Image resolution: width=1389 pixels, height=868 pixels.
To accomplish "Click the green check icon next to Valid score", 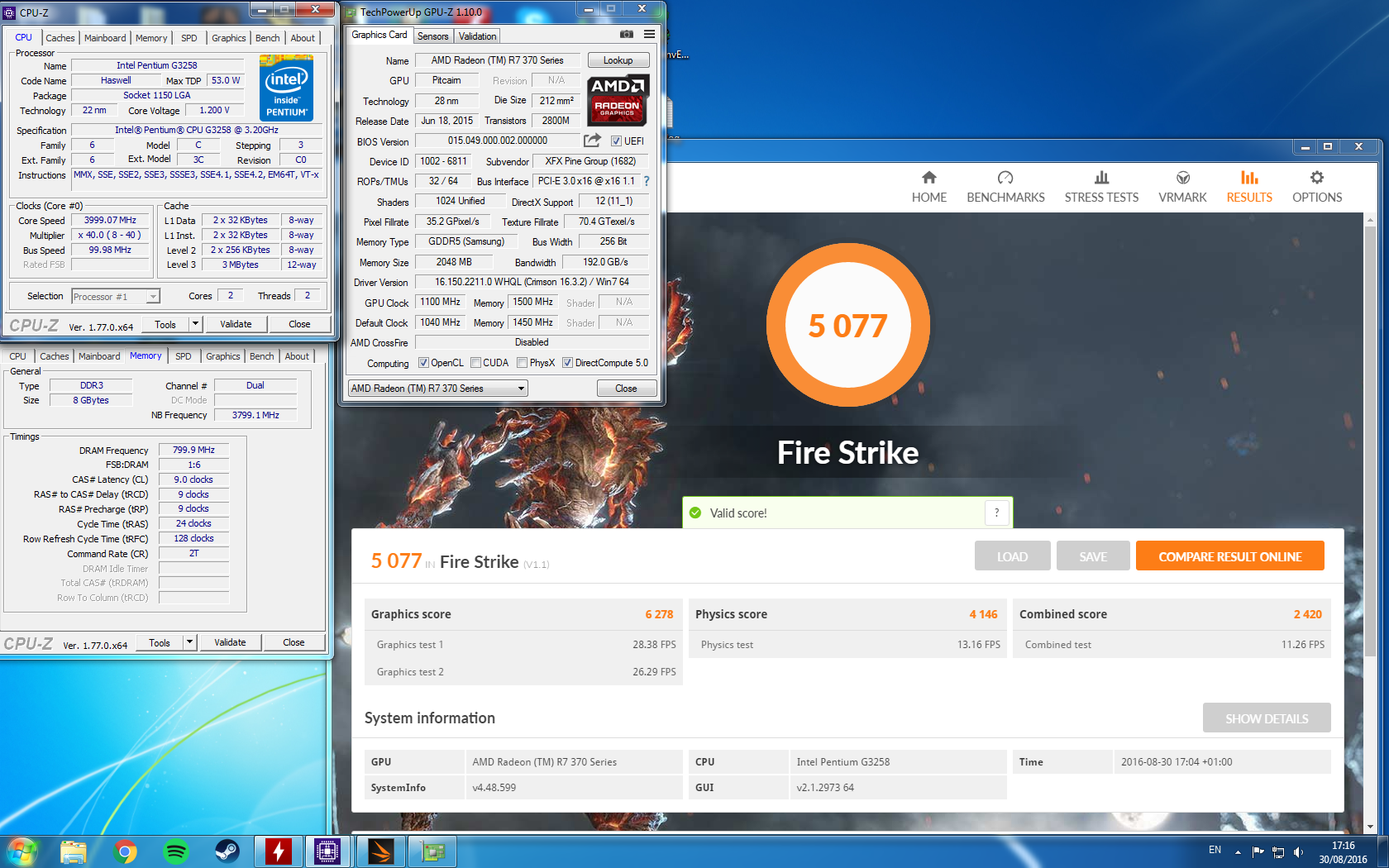I will pos(695,513).
